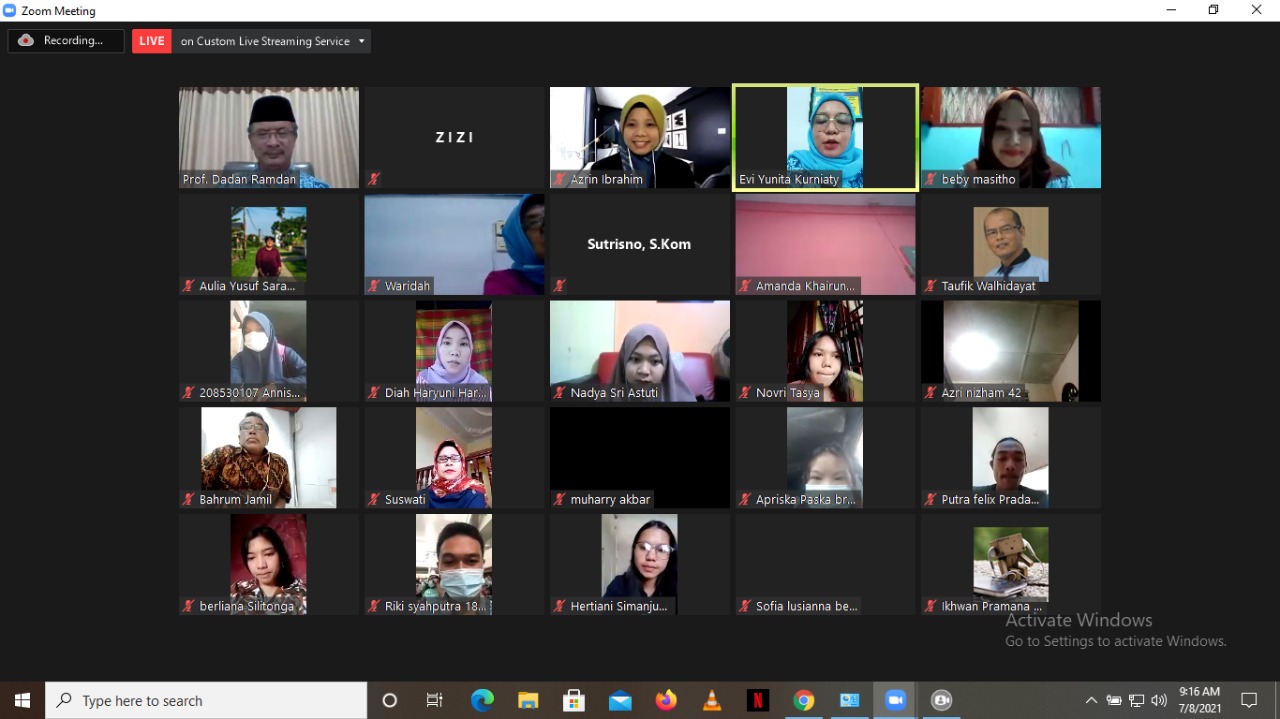
Task: Click the red LIVE indicator
Action: [x=151, y=41]
